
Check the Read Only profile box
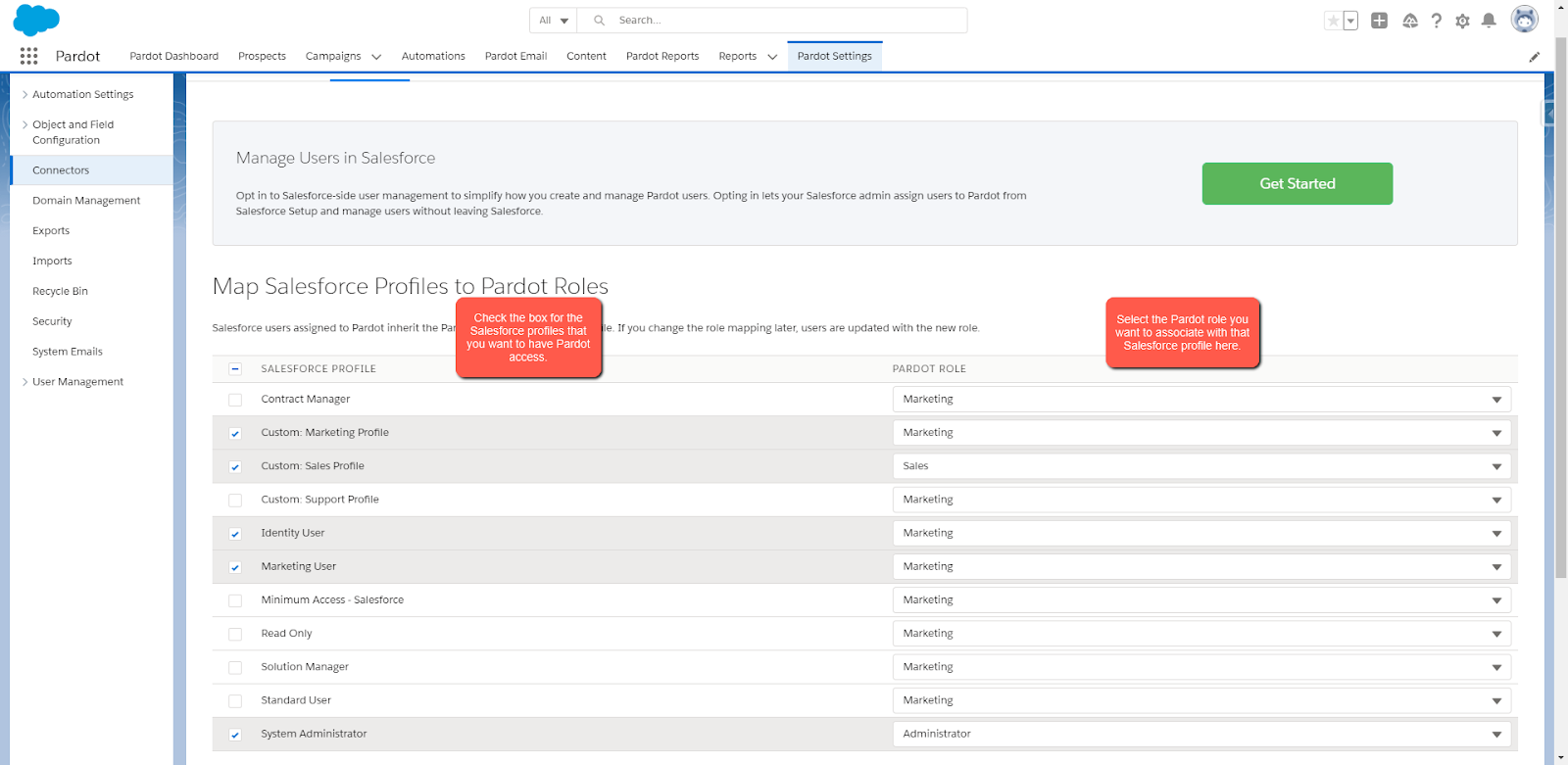click(235, 634)
